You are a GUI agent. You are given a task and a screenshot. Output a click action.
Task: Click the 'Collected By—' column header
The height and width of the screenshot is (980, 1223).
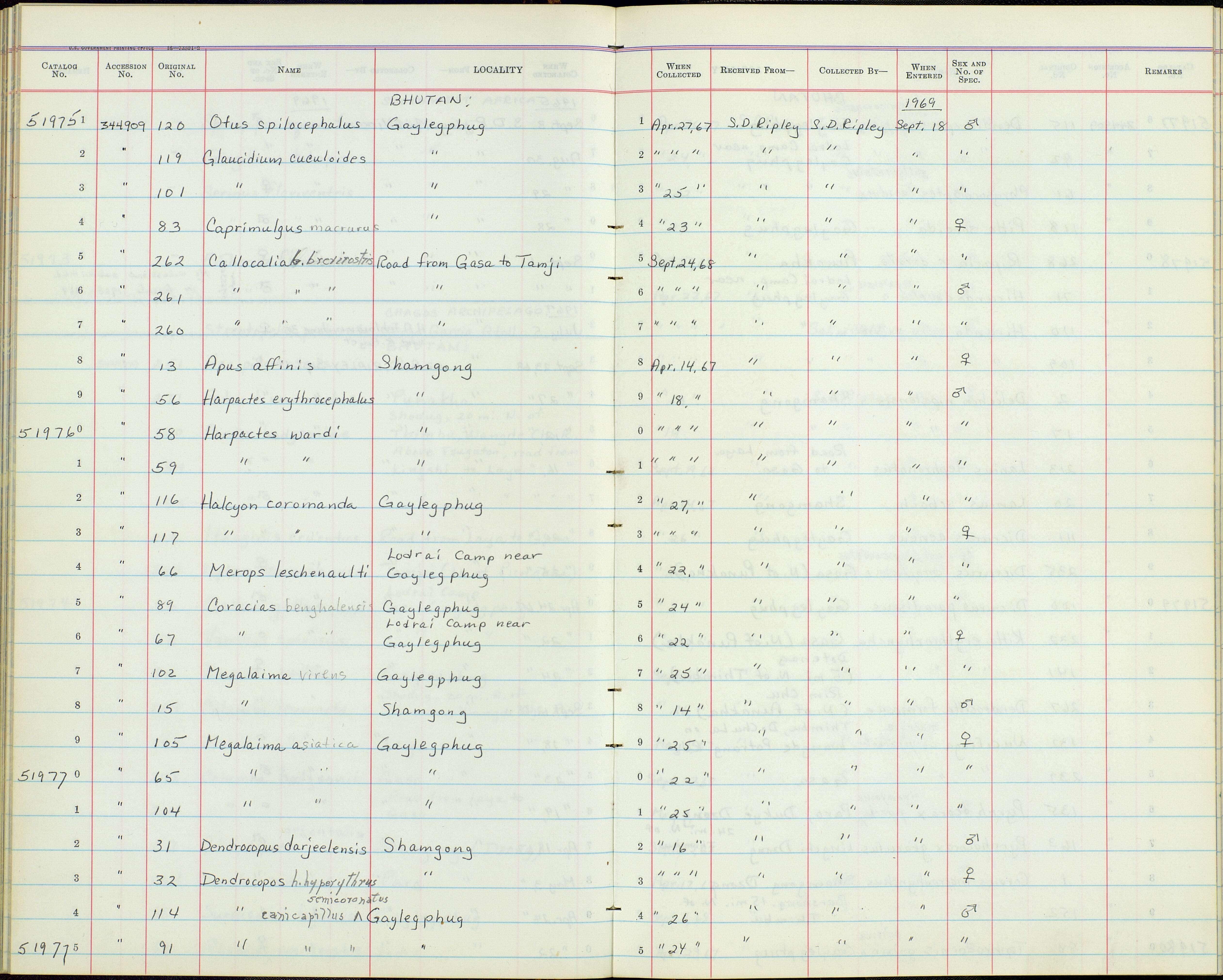point(853,71)
